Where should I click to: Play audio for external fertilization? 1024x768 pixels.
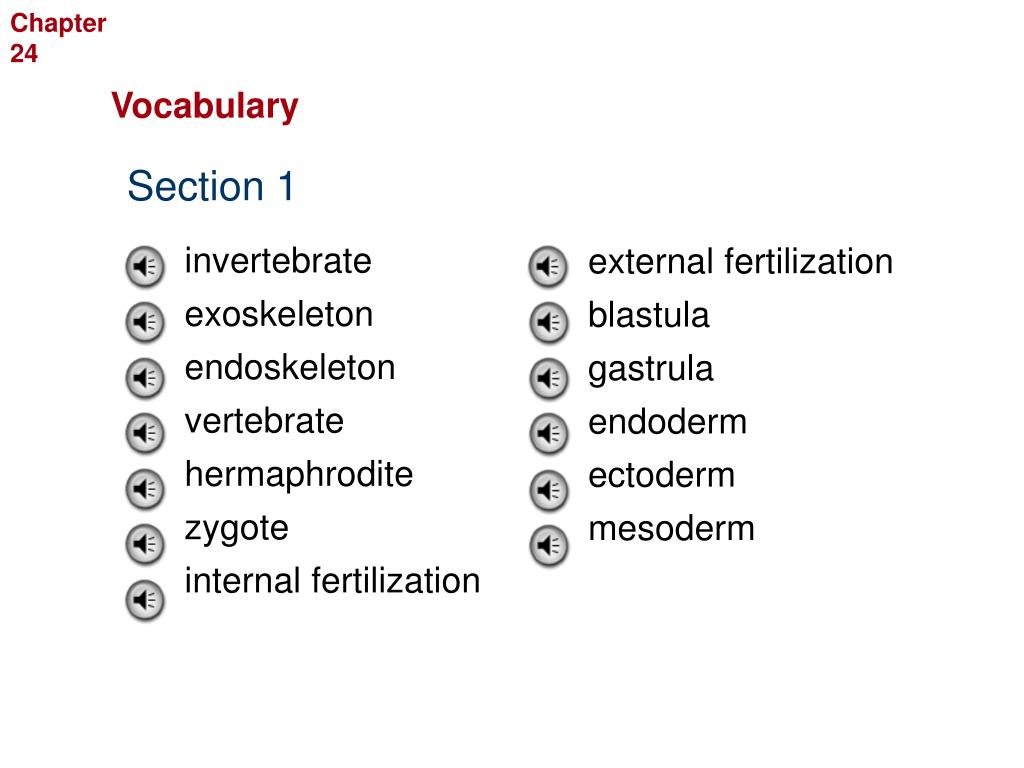(548, 266)
